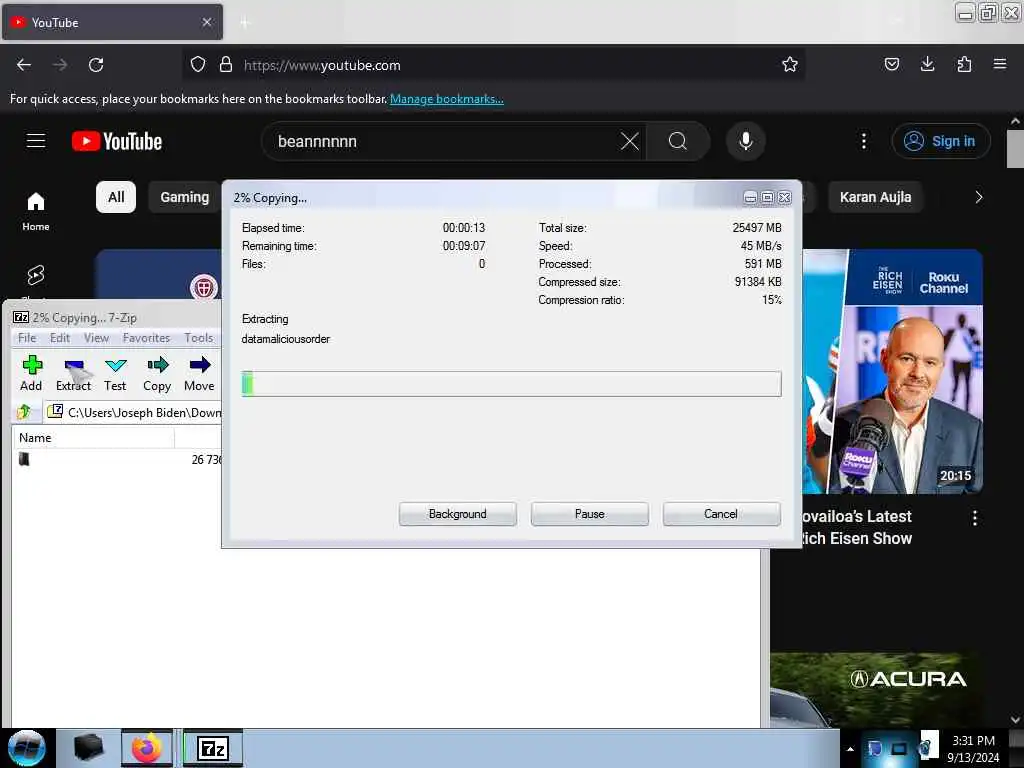Switch to 7-Zip on the taskbar

[x=213, y=748]
